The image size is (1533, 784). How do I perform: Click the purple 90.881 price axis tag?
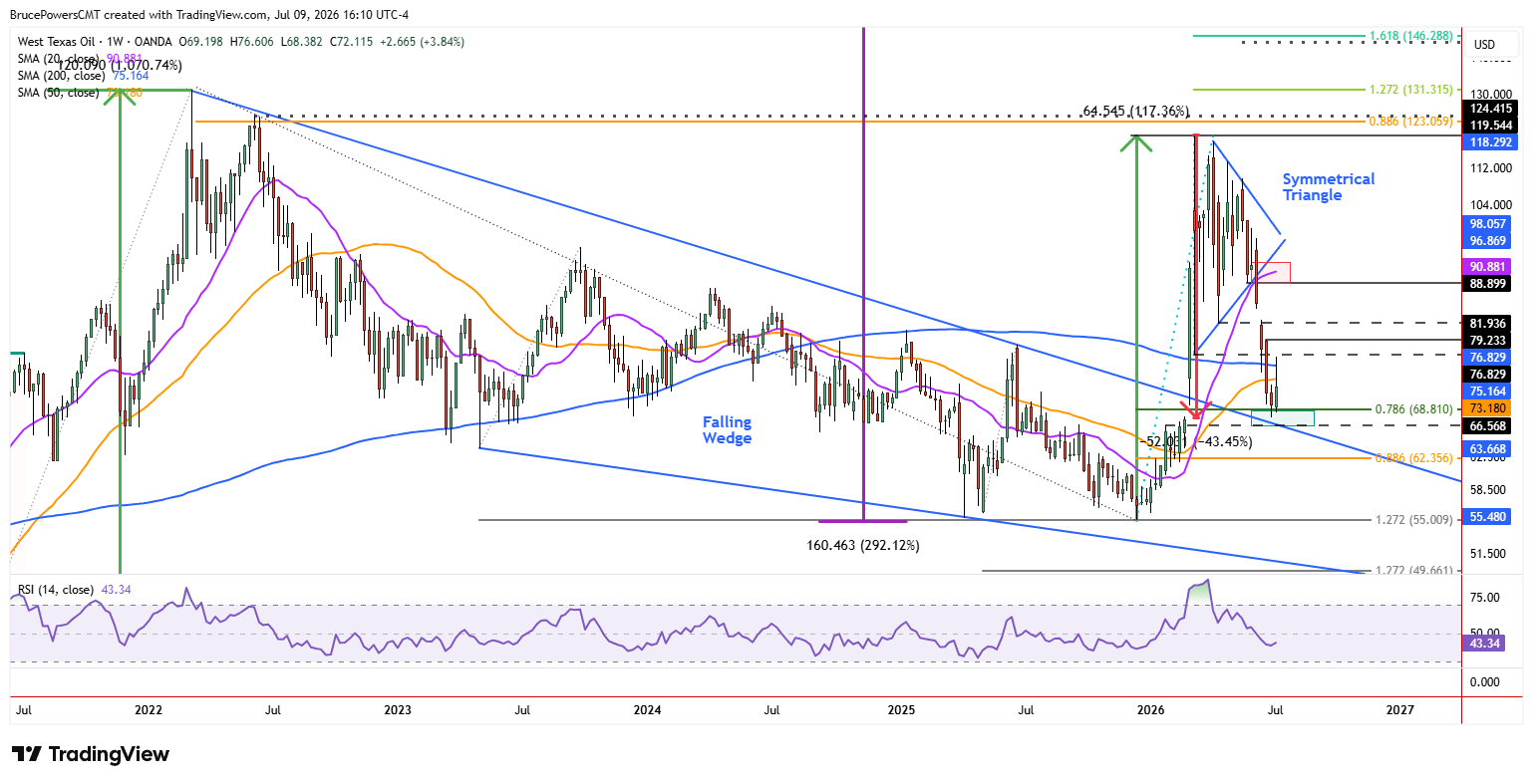(x=1489, y=267)
